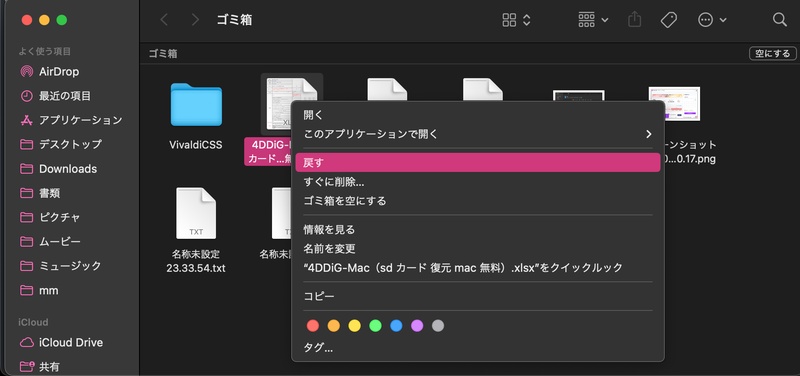Click the iCloud sidebar heading
Viewport: 800px width, 376px height.
(33, 322)
